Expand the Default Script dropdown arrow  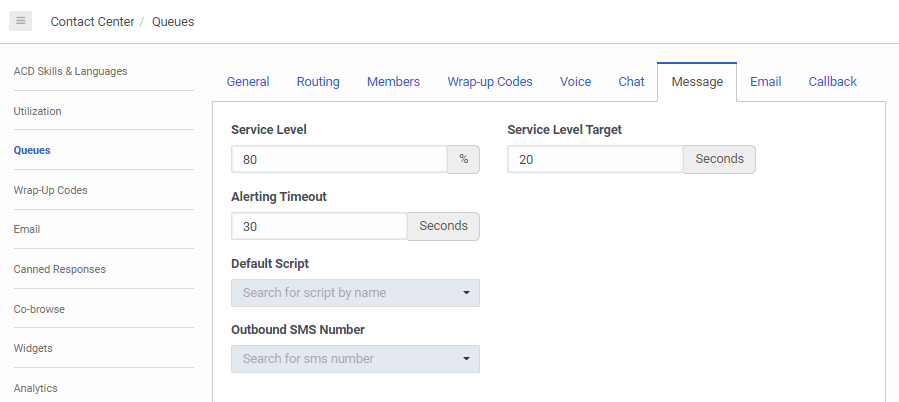click(466, 293)
